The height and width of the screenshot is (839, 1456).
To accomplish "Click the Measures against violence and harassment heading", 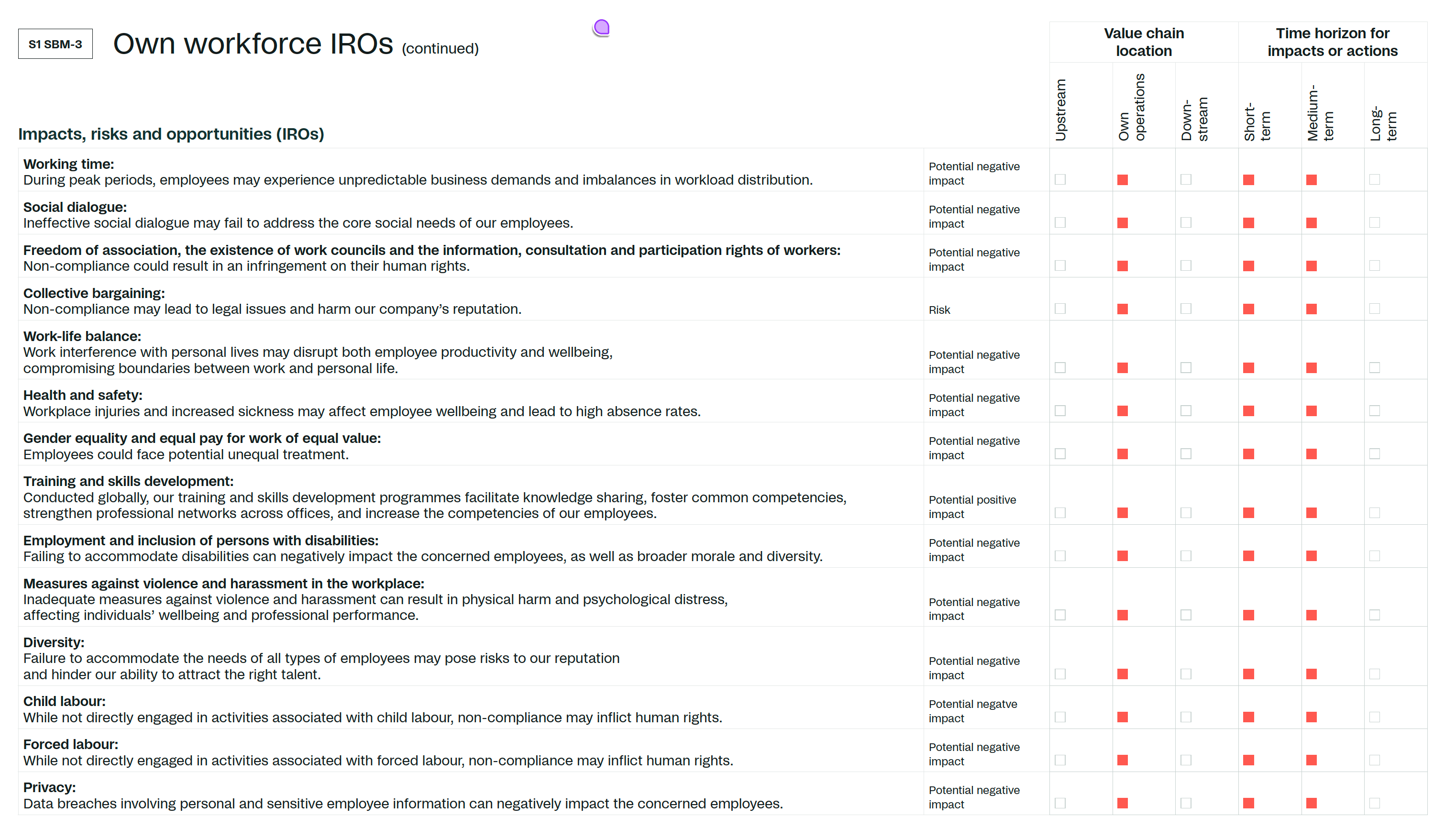I will coord(223,583).
